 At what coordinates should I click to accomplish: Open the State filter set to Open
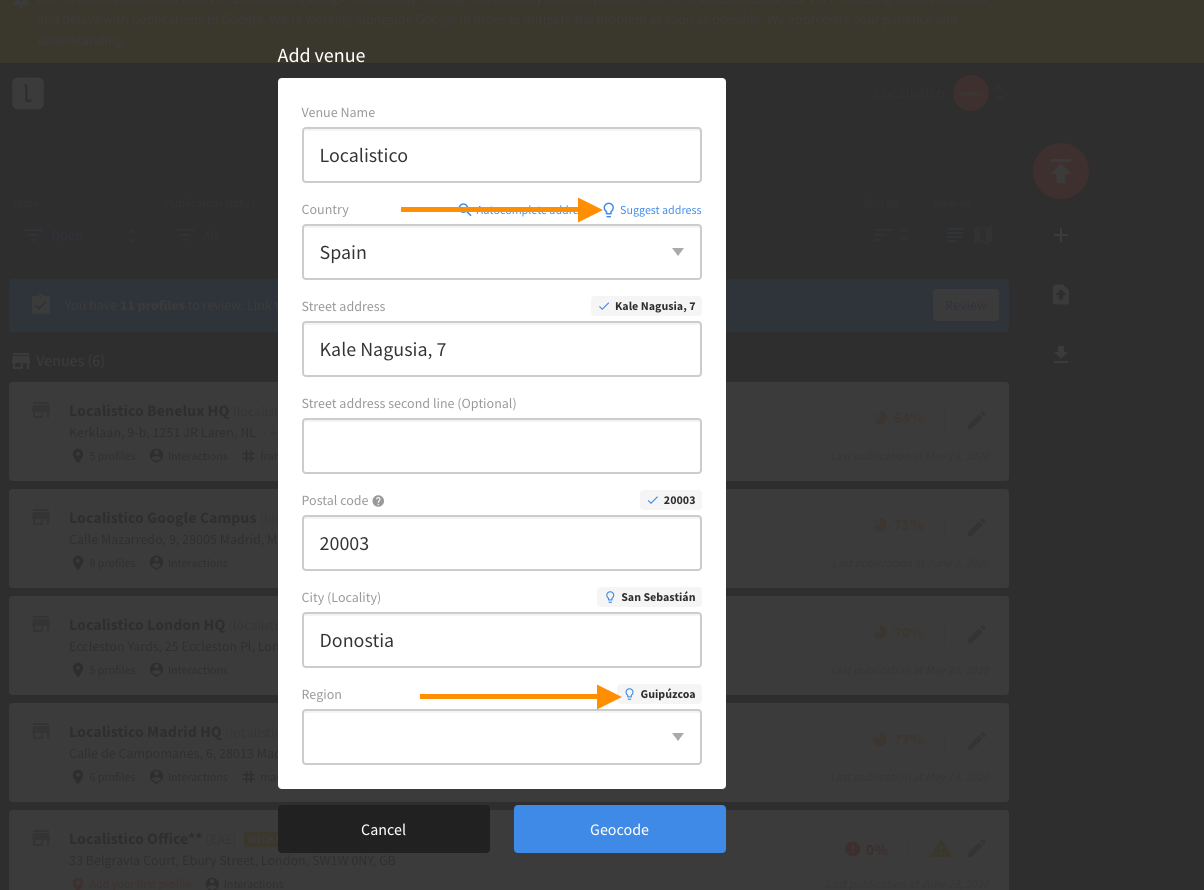pyautogui.click(x=80, y=235)
